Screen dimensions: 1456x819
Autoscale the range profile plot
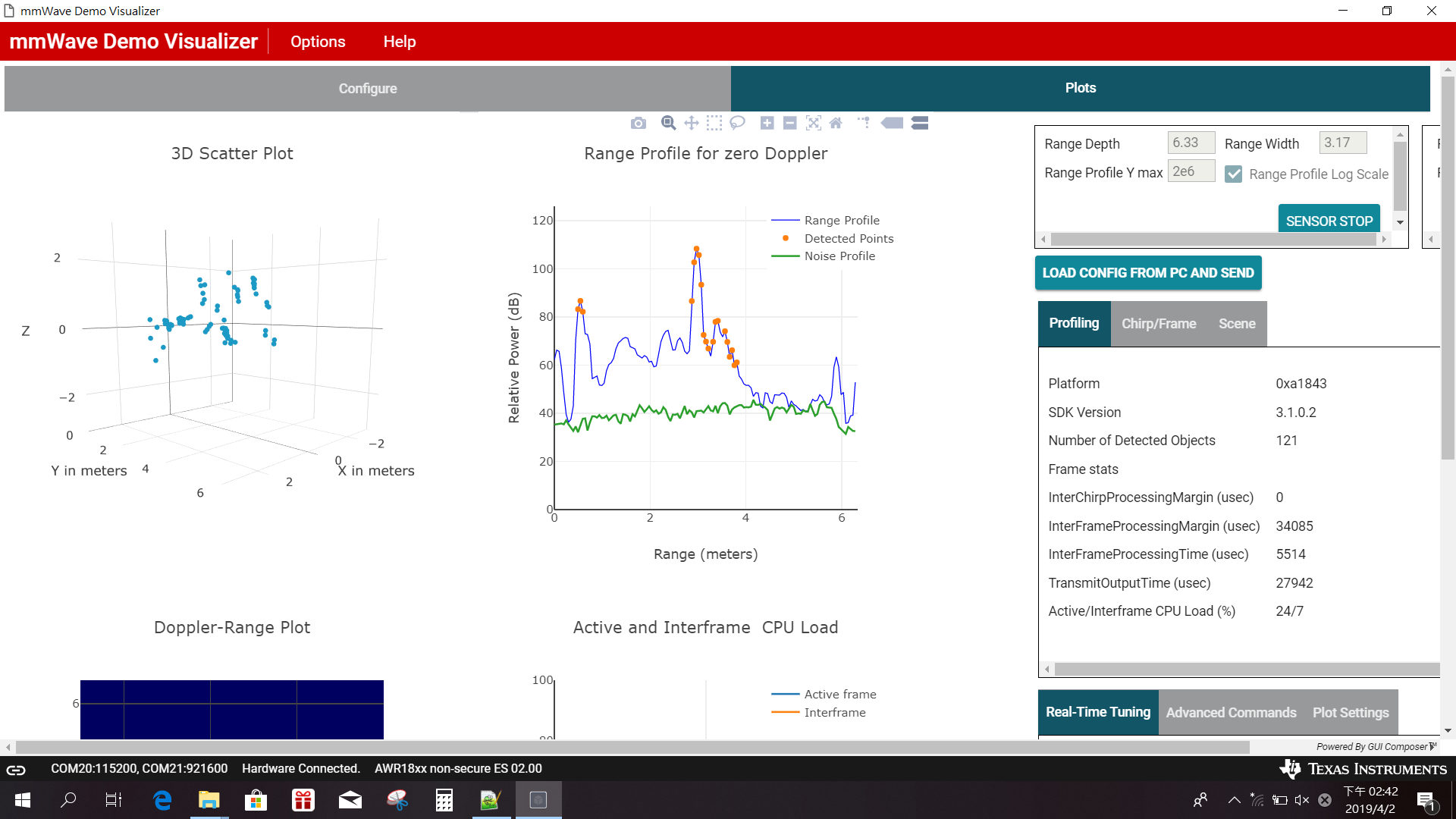tap(813, 123)
